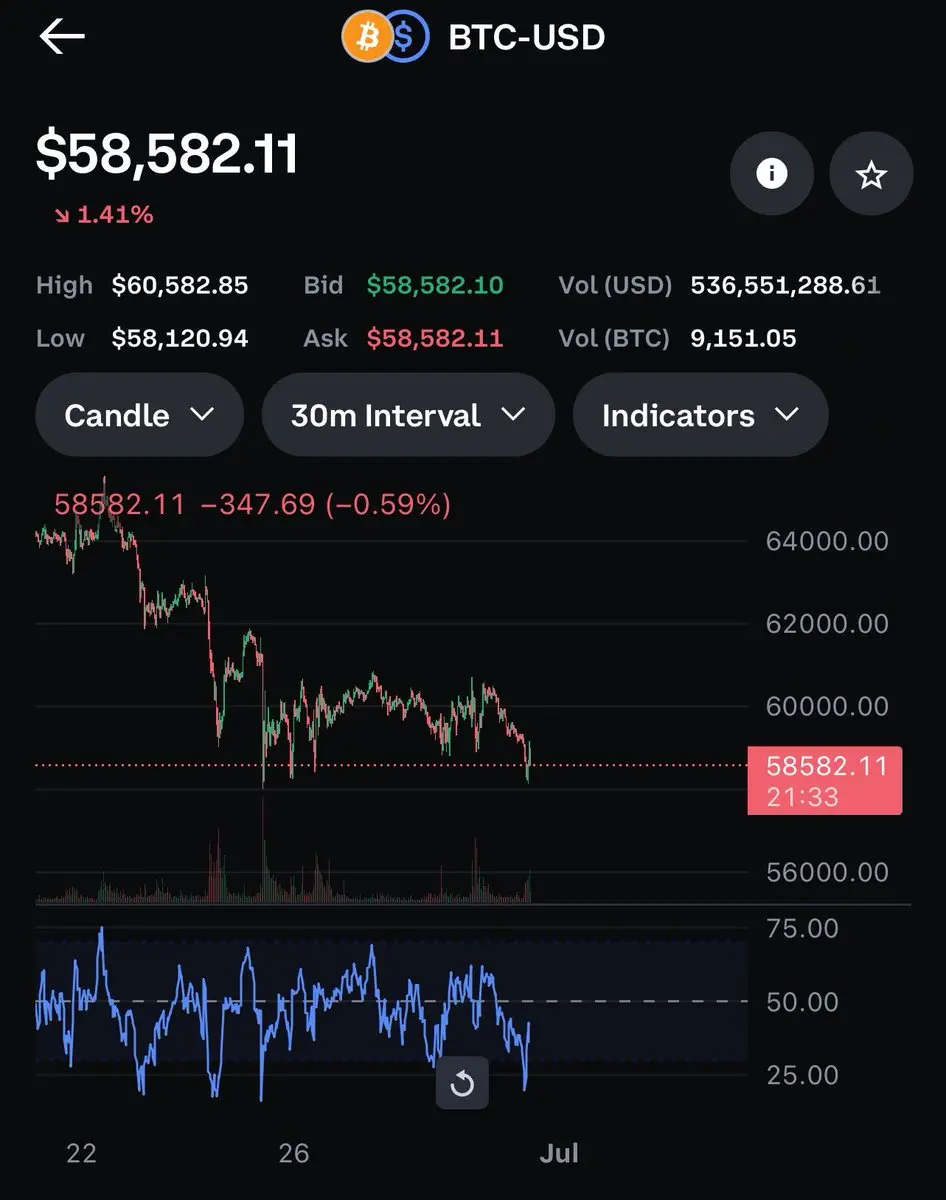Tap the large $58,582.11 price heading
Image resolution: width=946 pixels, height=1200 pixels.
pos(167,156)
